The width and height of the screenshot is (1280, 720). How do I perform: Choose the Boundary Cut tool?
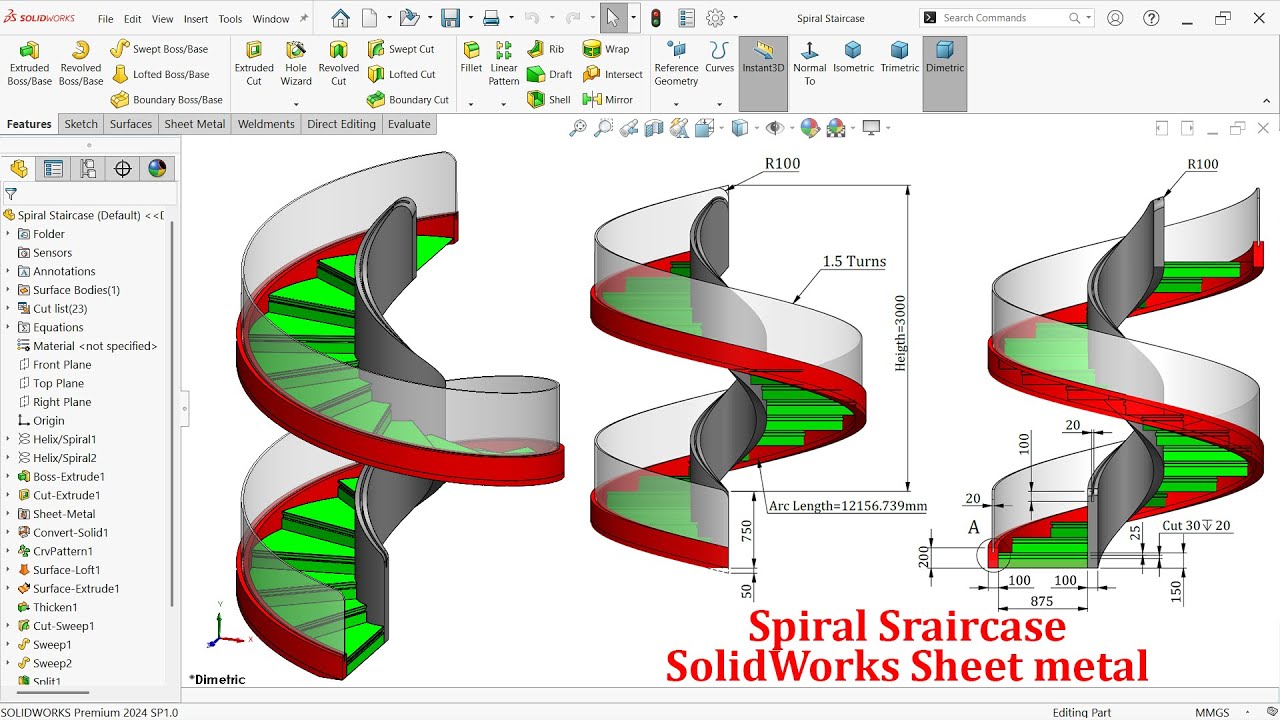(x=408, y=99)
